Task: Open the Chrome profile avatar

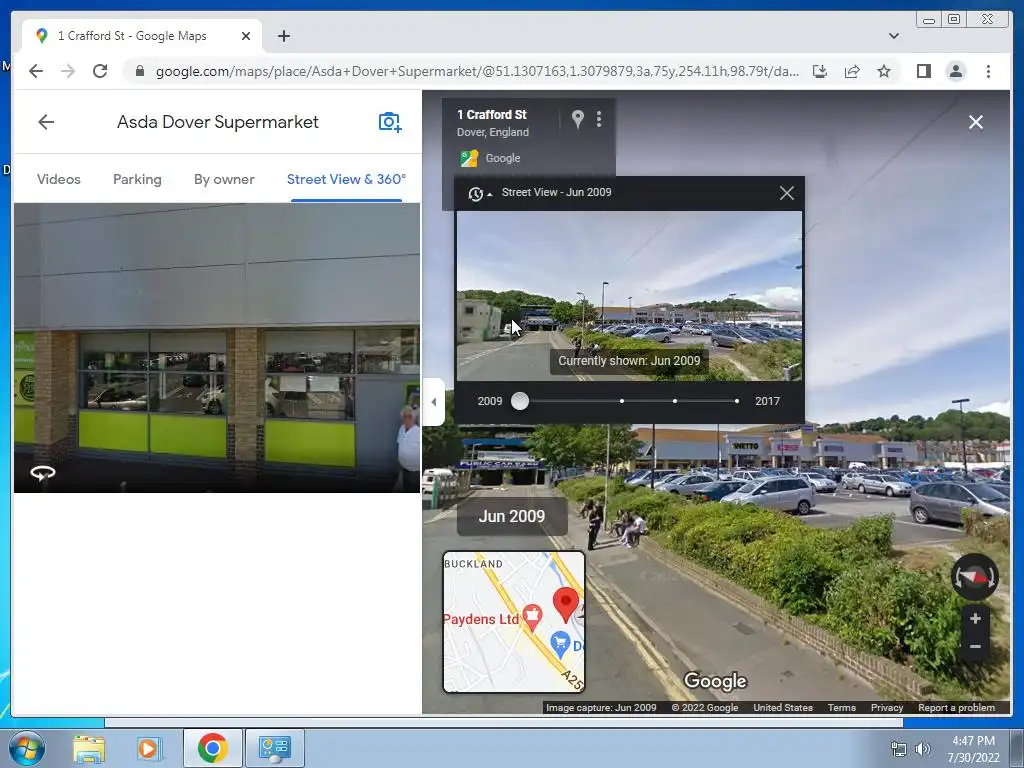Action: (955, 71)
